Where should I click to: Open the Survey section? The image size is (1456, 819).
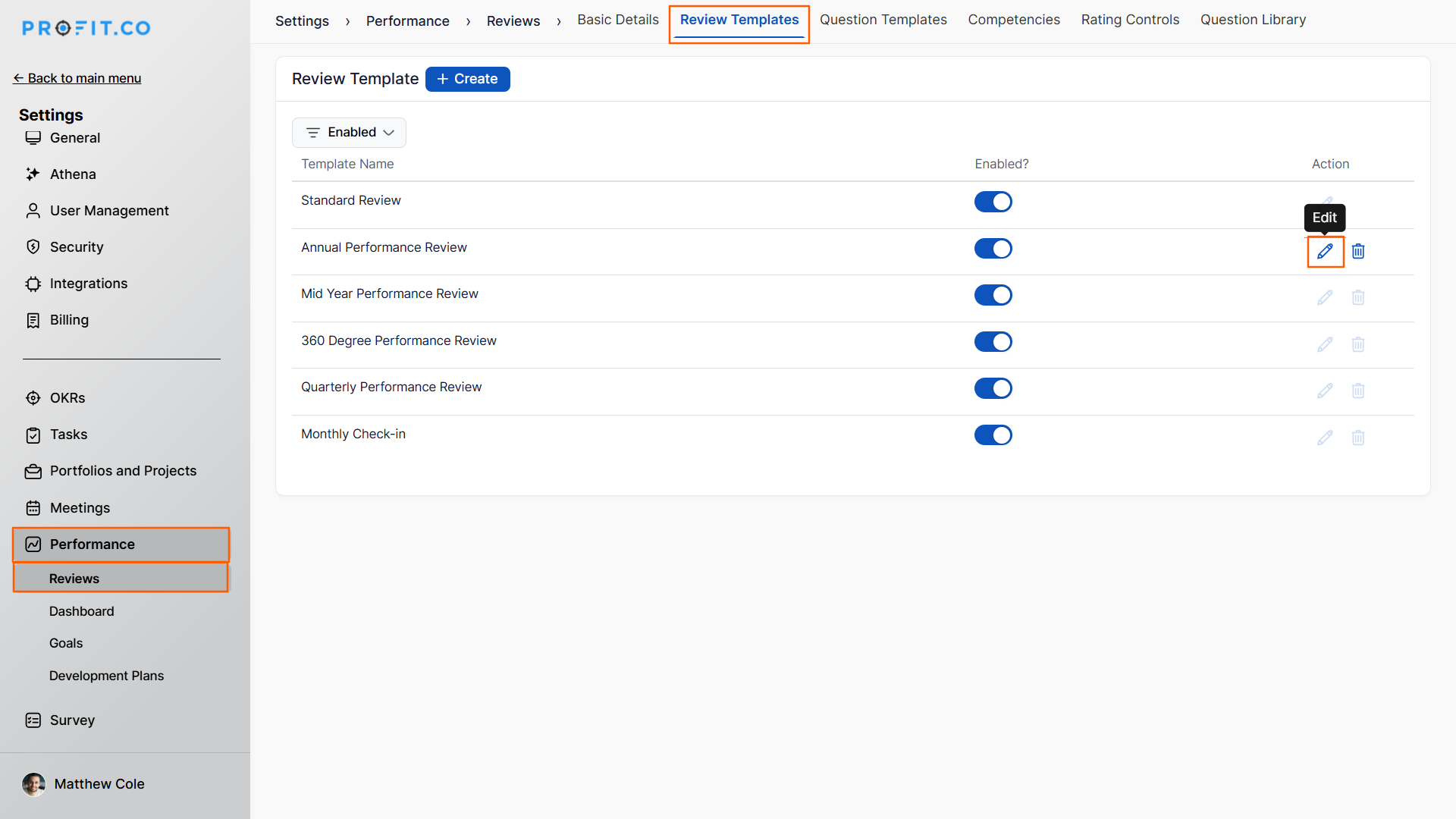(72, 720)
